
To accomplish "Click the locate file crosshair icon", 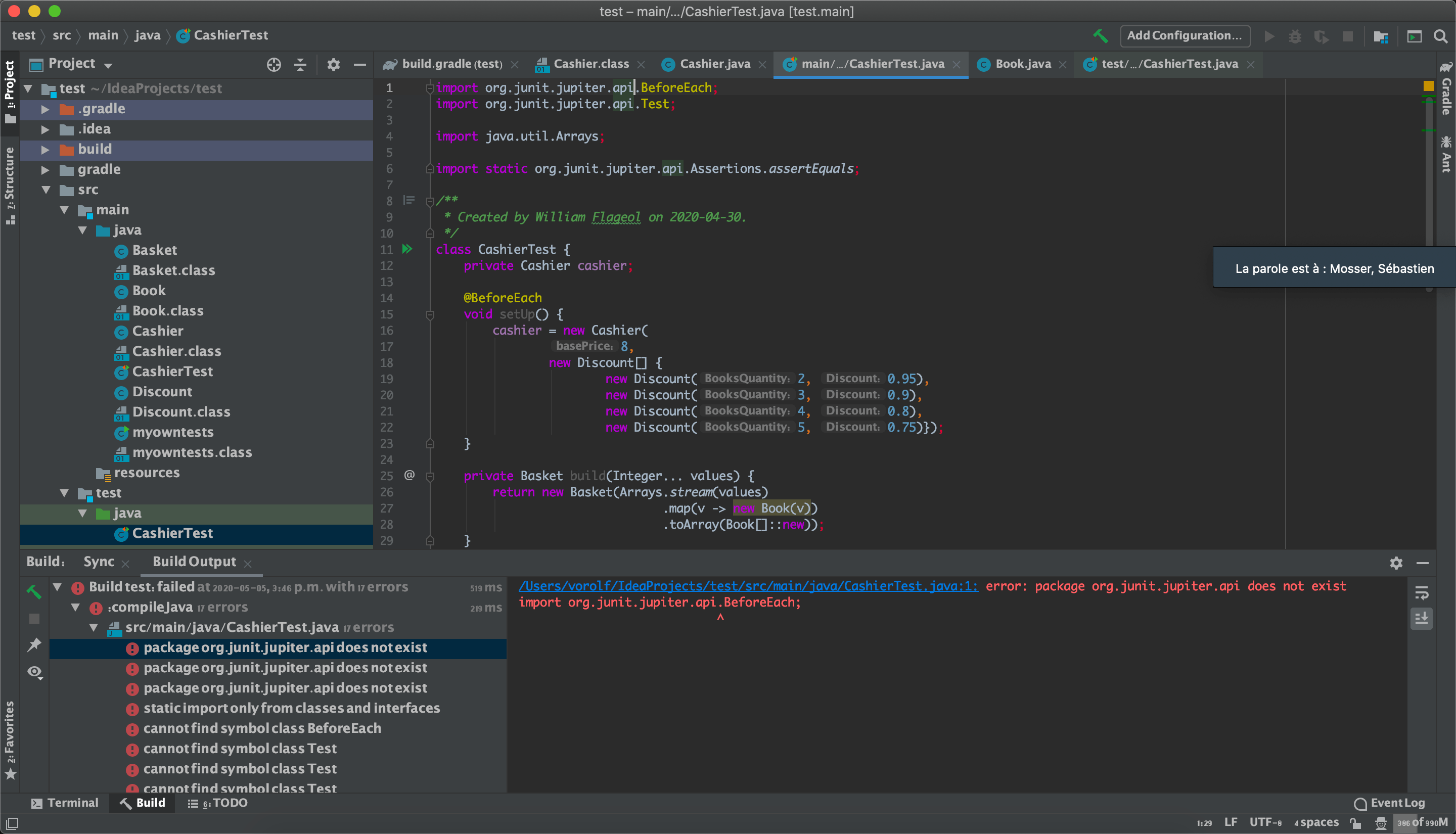I will (x=274, y=65).
